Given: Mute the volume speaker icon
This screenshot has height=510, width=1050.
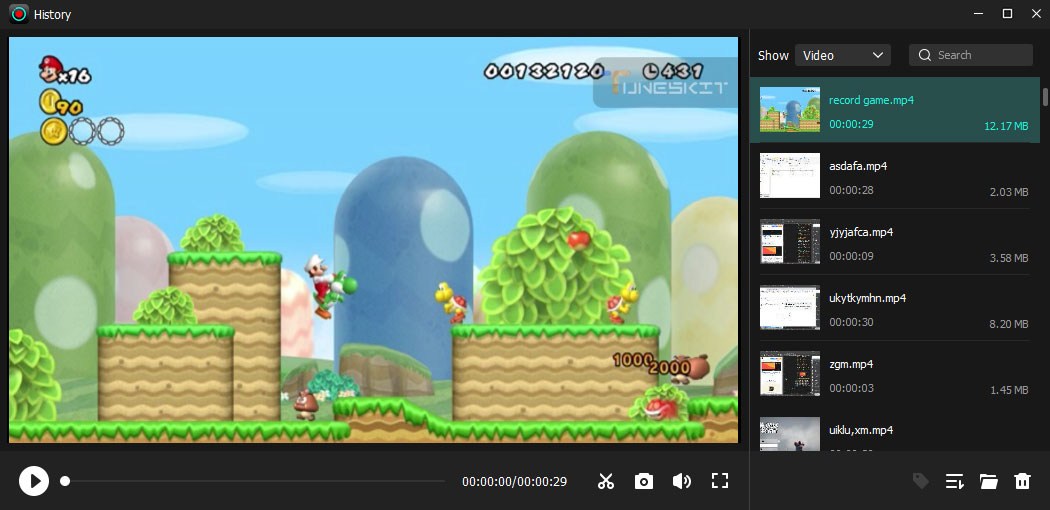Looking at the screenshot, I should (682, 481).
